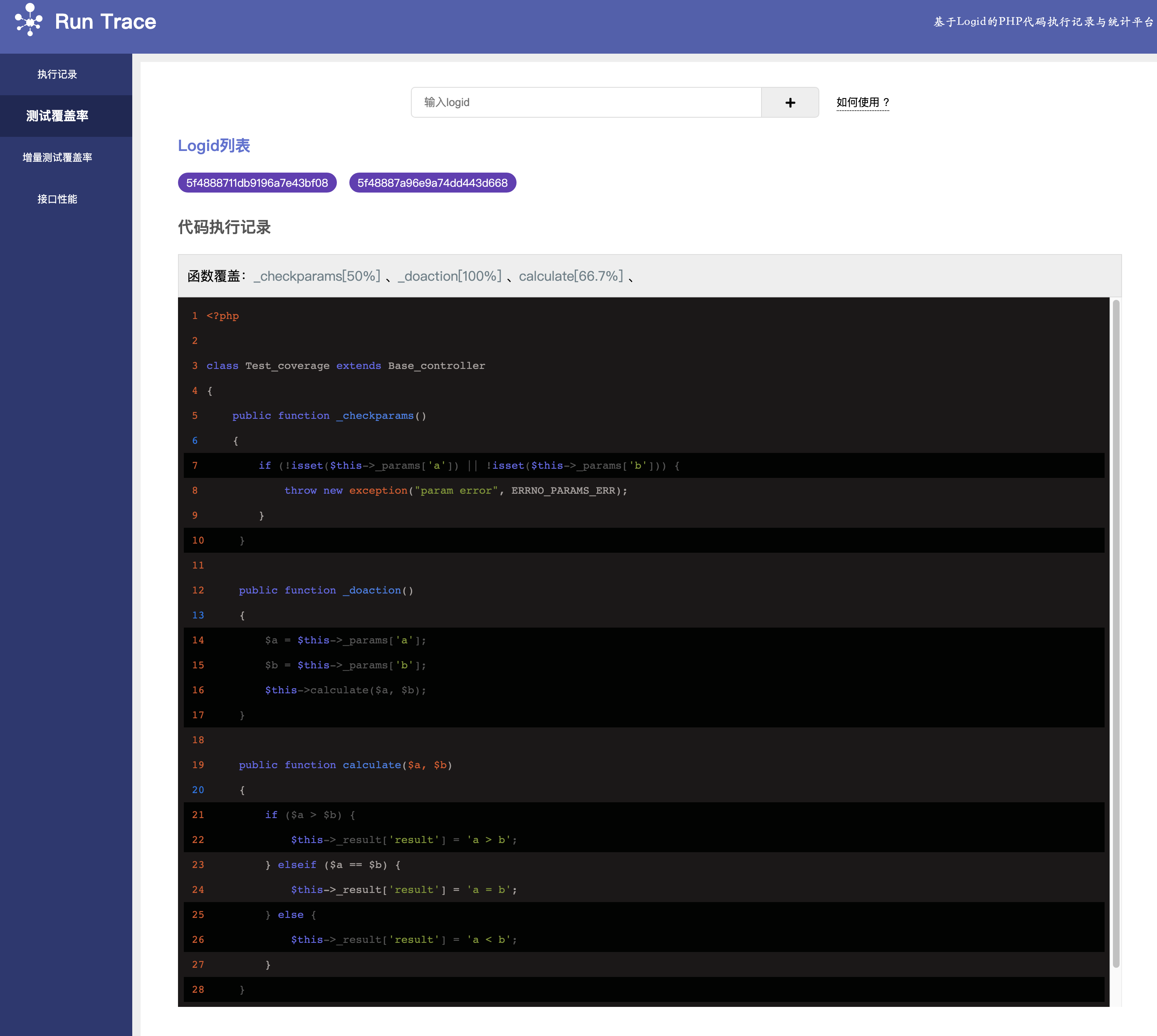Open 接口性能 sidebar entry
The image size is (1157, 1036).
(x=57, y=199)
